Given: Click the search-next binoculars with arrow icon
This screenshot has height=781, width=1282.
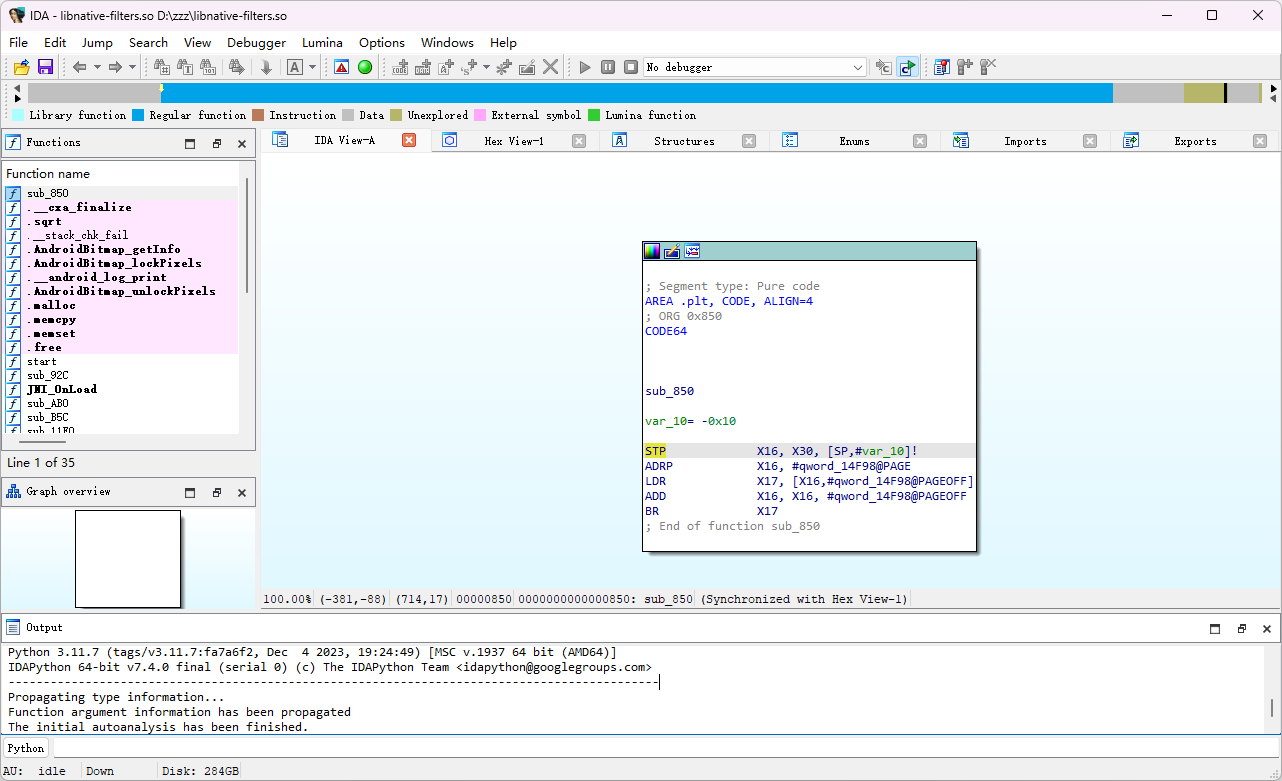Looking at the screenshot, I should click(x=236, y=67).
